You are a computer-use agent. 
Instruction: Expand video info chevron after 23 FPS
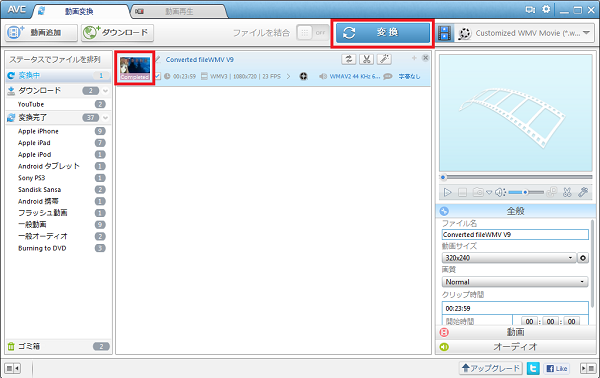[x=288, y=77]
